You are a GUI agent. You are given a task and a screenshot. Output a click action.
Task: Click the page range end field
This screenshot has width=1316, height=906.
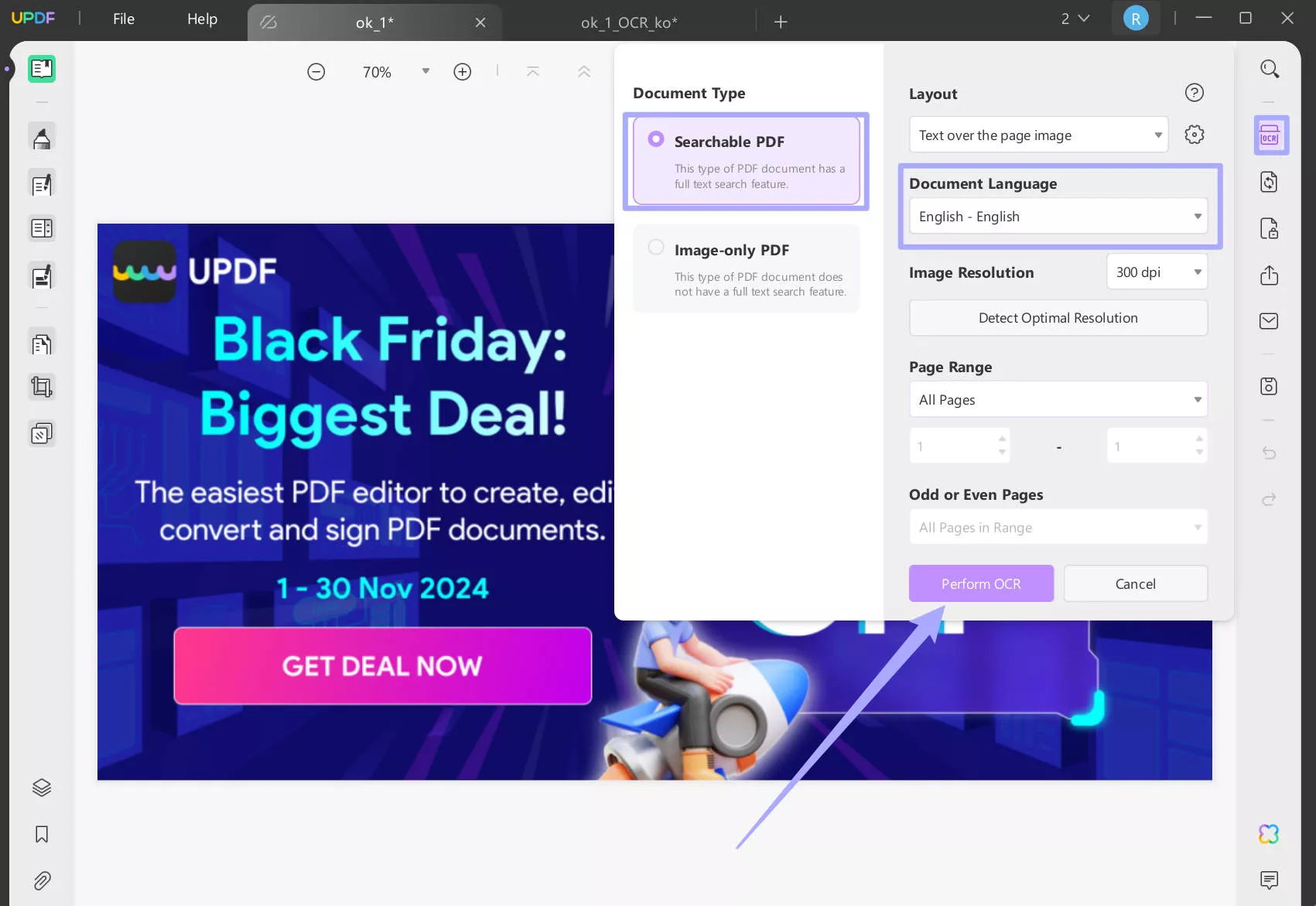(x=1157, y=446)
